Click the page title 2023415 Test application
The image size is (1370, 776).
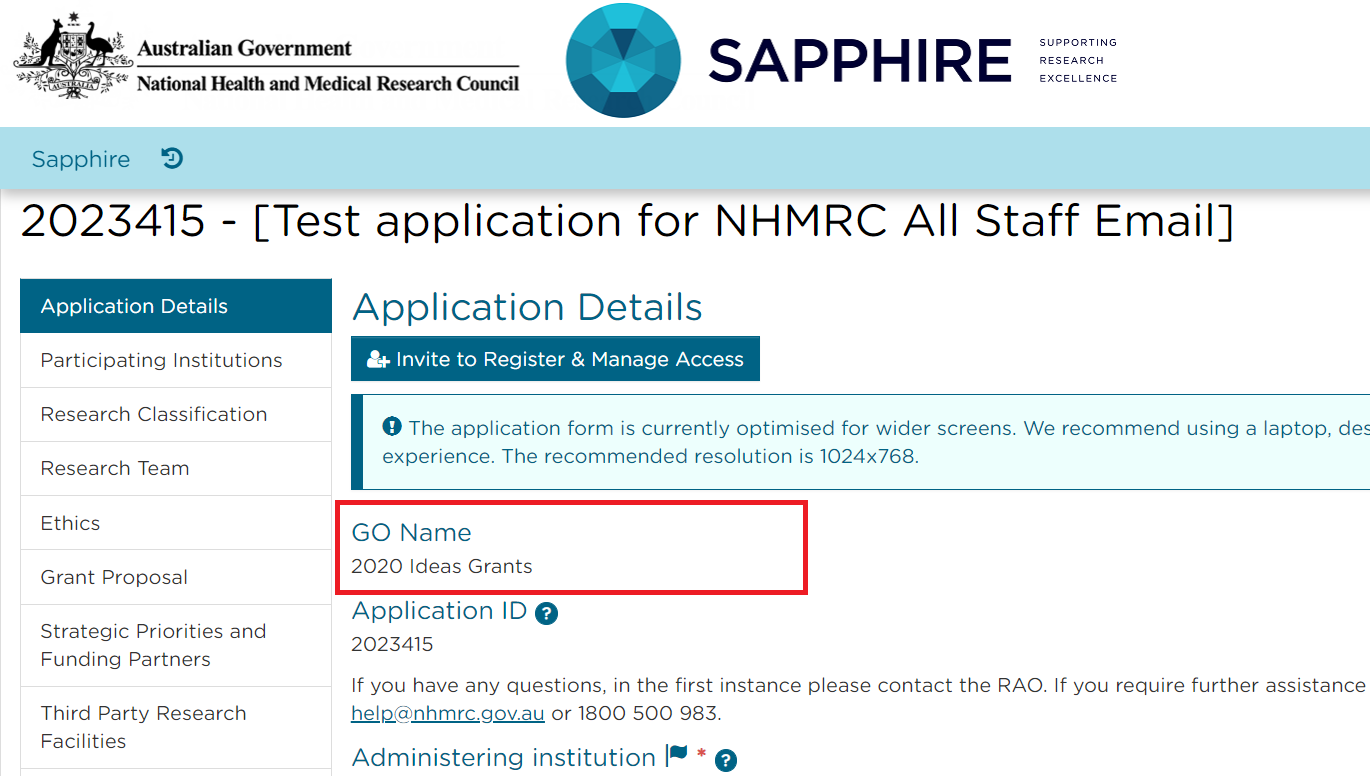pos(627,221)
